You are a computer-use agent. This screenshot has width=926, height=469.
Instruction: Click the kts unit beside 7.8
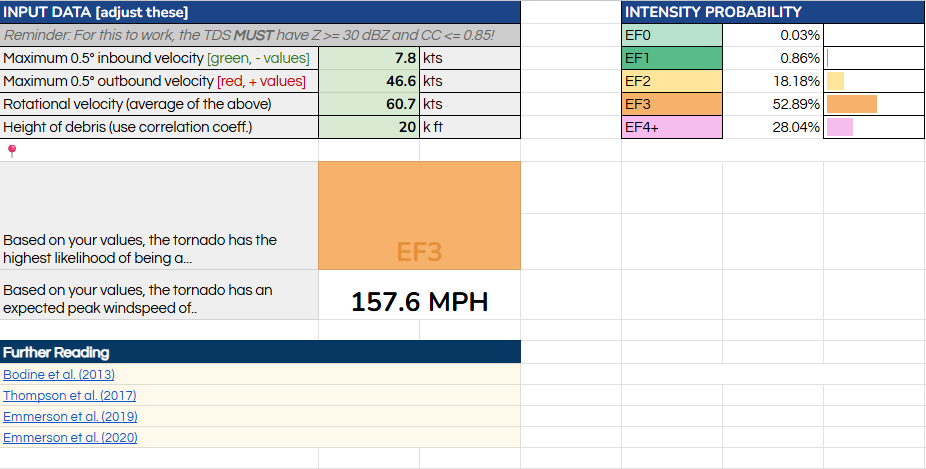tap(470, 58)
